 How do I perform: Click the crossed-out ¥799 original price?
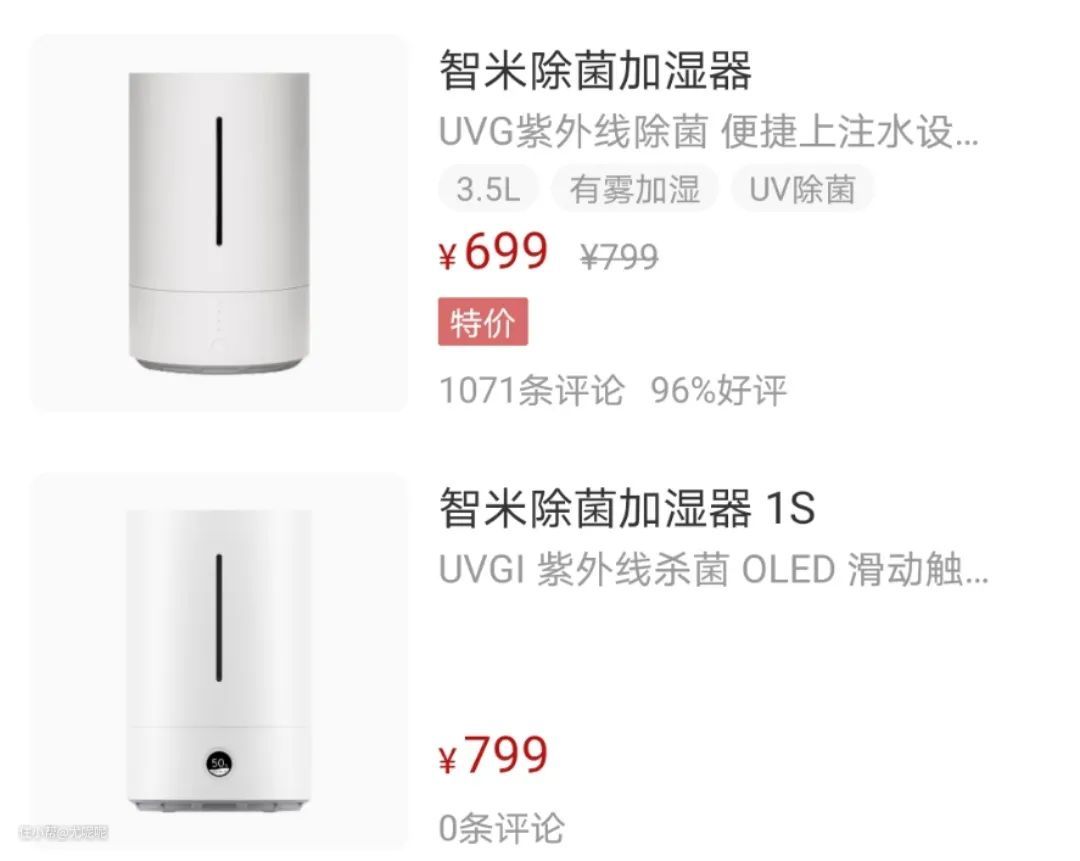(619, 257)
